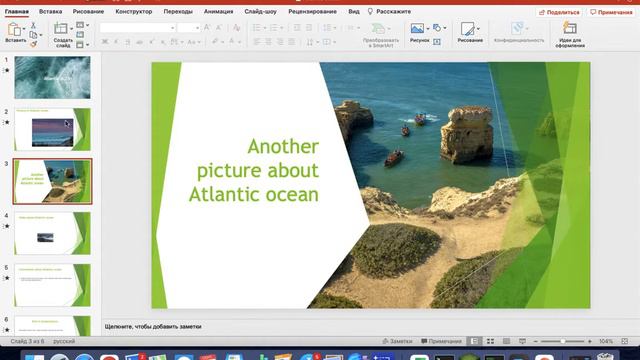
Task: Open the Анимация tab
Action: (218, 11)
